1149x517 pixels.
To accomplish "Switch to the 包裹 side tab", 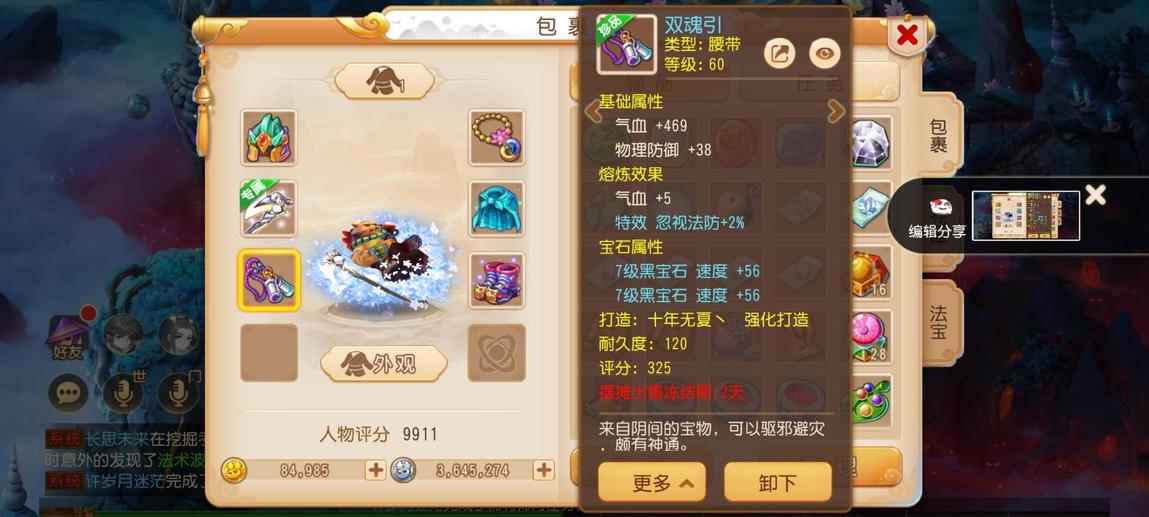I will coord(940,135).
